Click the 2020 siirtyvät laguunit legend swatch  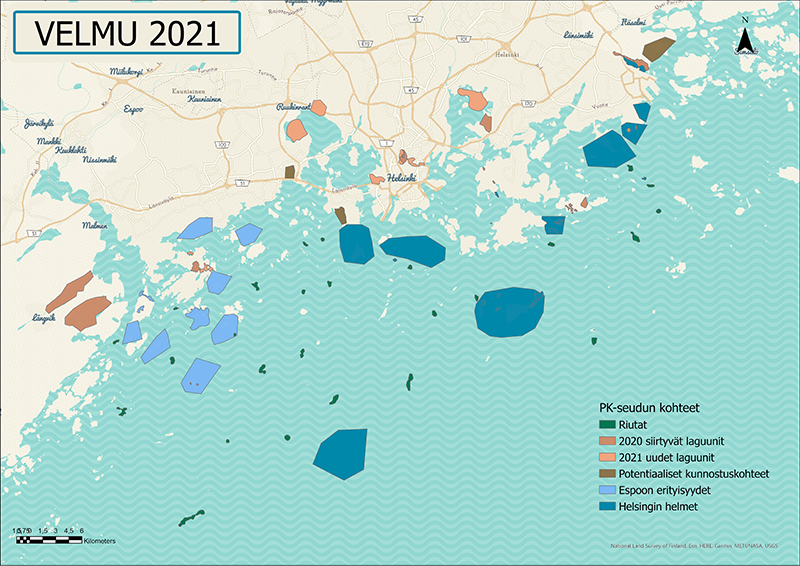pos(607,441)
